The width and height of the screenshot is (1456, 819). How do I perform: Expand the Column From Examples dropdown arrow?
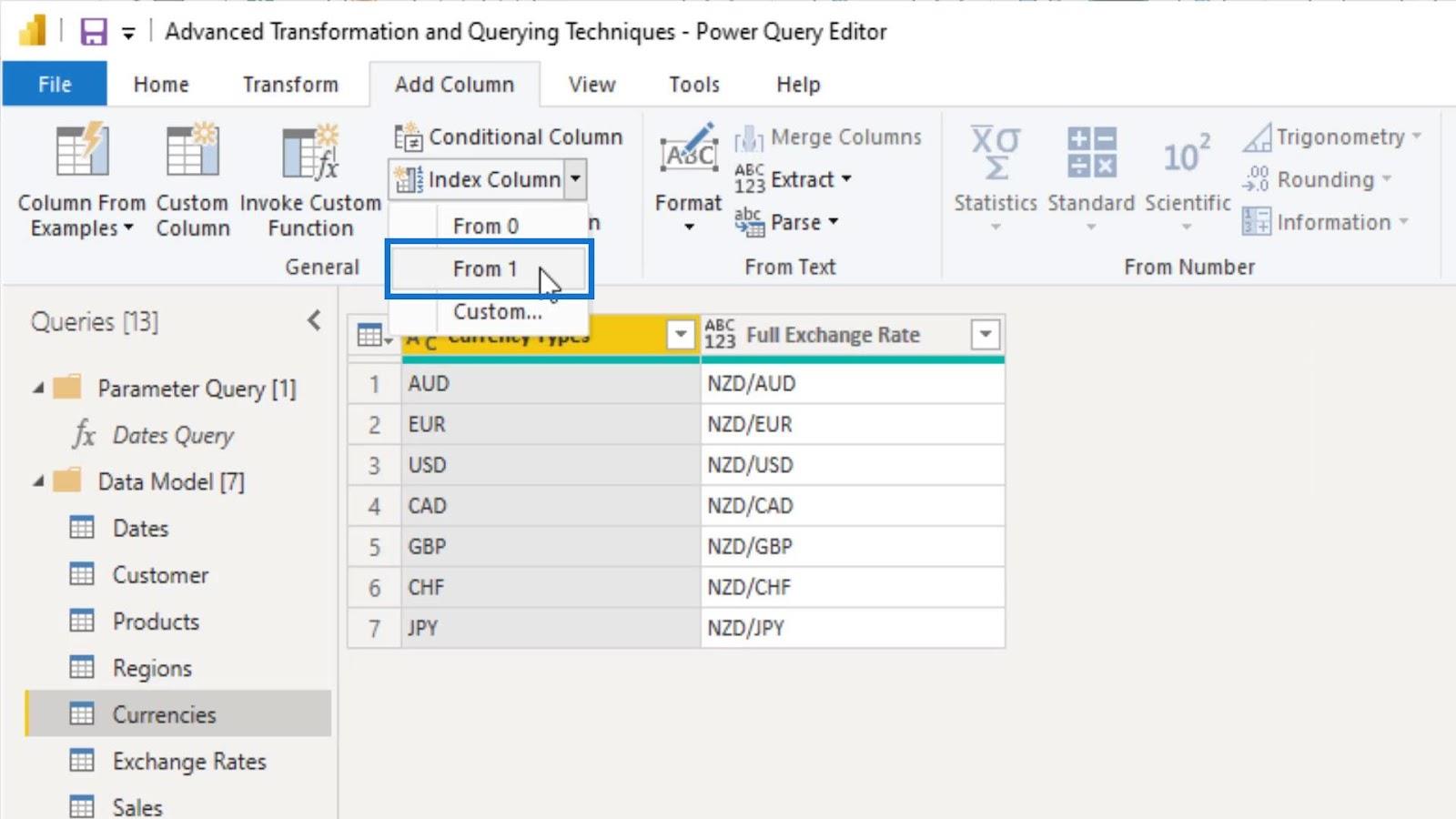(128, 227)
